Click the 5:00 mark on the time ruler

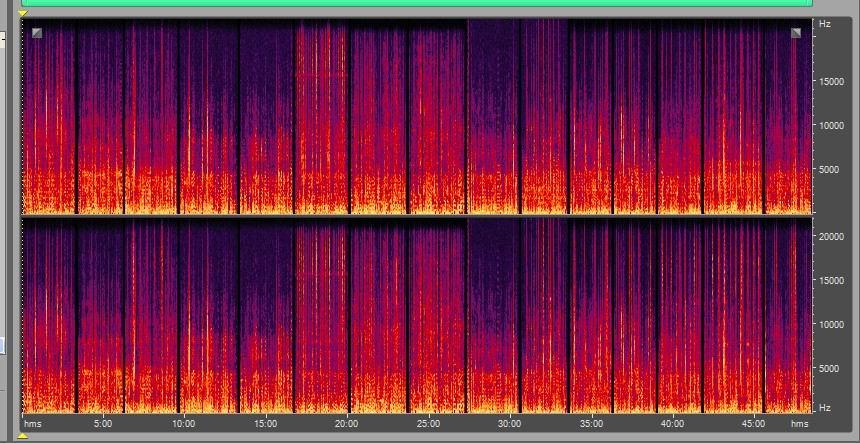[x=103, y=424]
